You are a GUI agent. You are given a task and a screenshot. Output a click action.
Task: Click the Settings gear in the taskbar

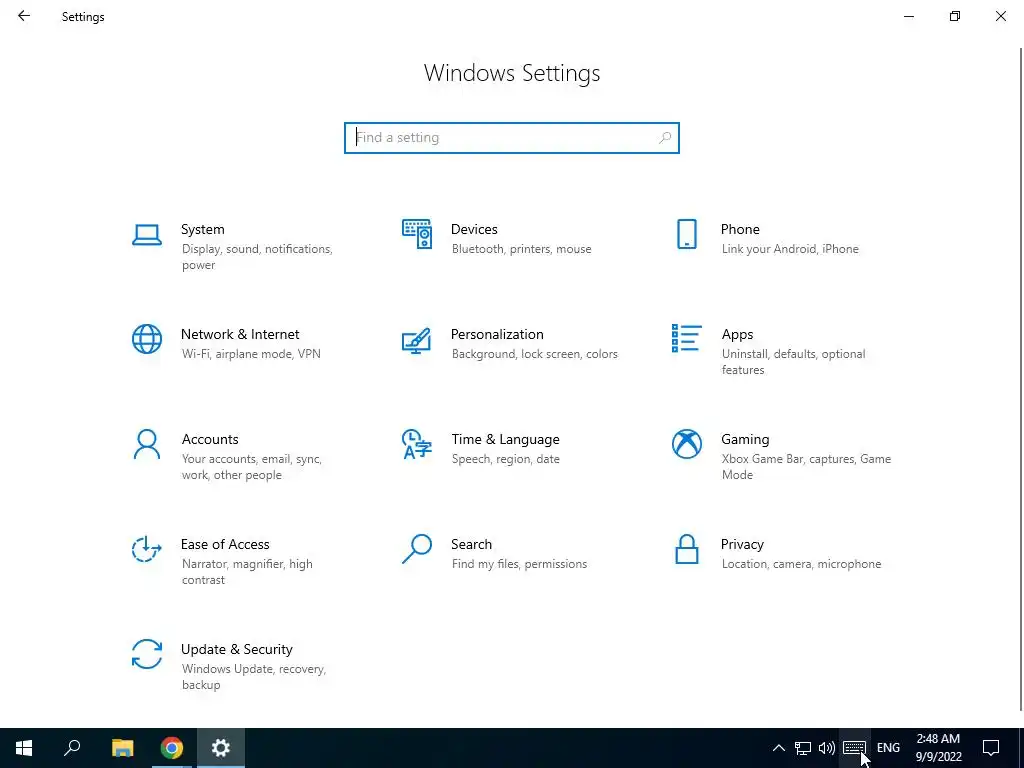point(221,748)
